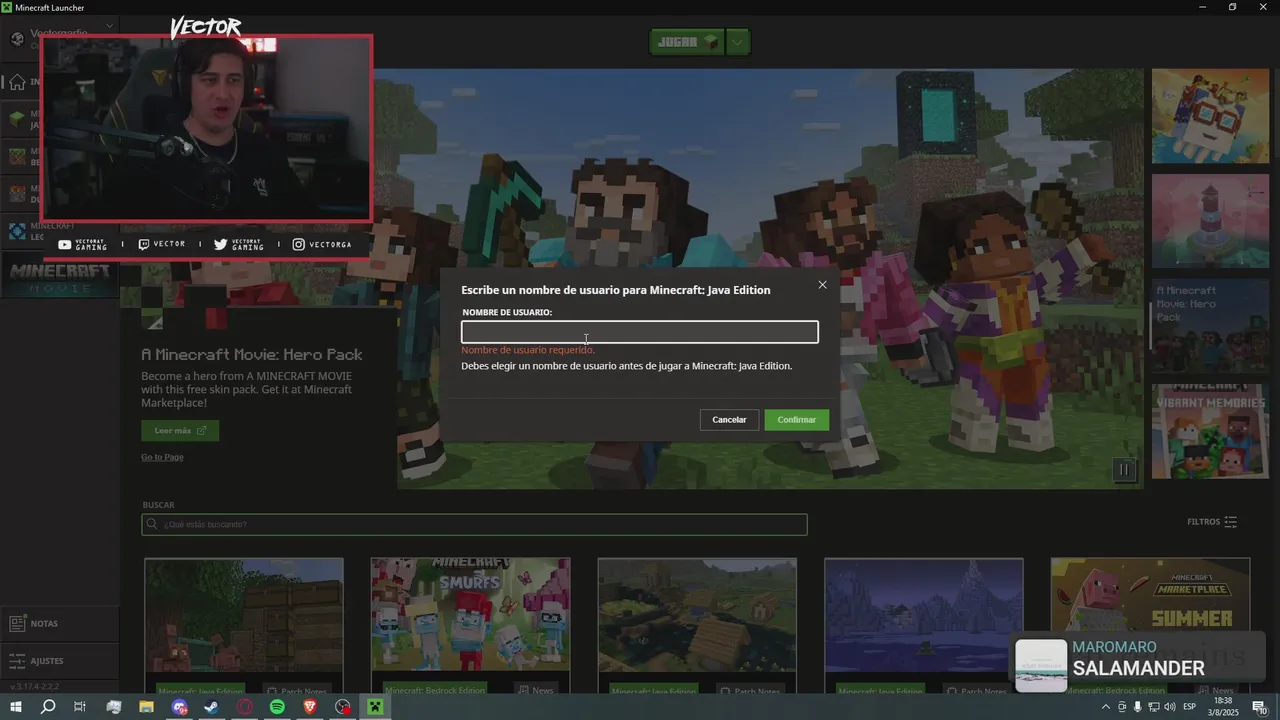
Task: Open the dropdown arrow beside JUGAR
Action: [738, 42]
